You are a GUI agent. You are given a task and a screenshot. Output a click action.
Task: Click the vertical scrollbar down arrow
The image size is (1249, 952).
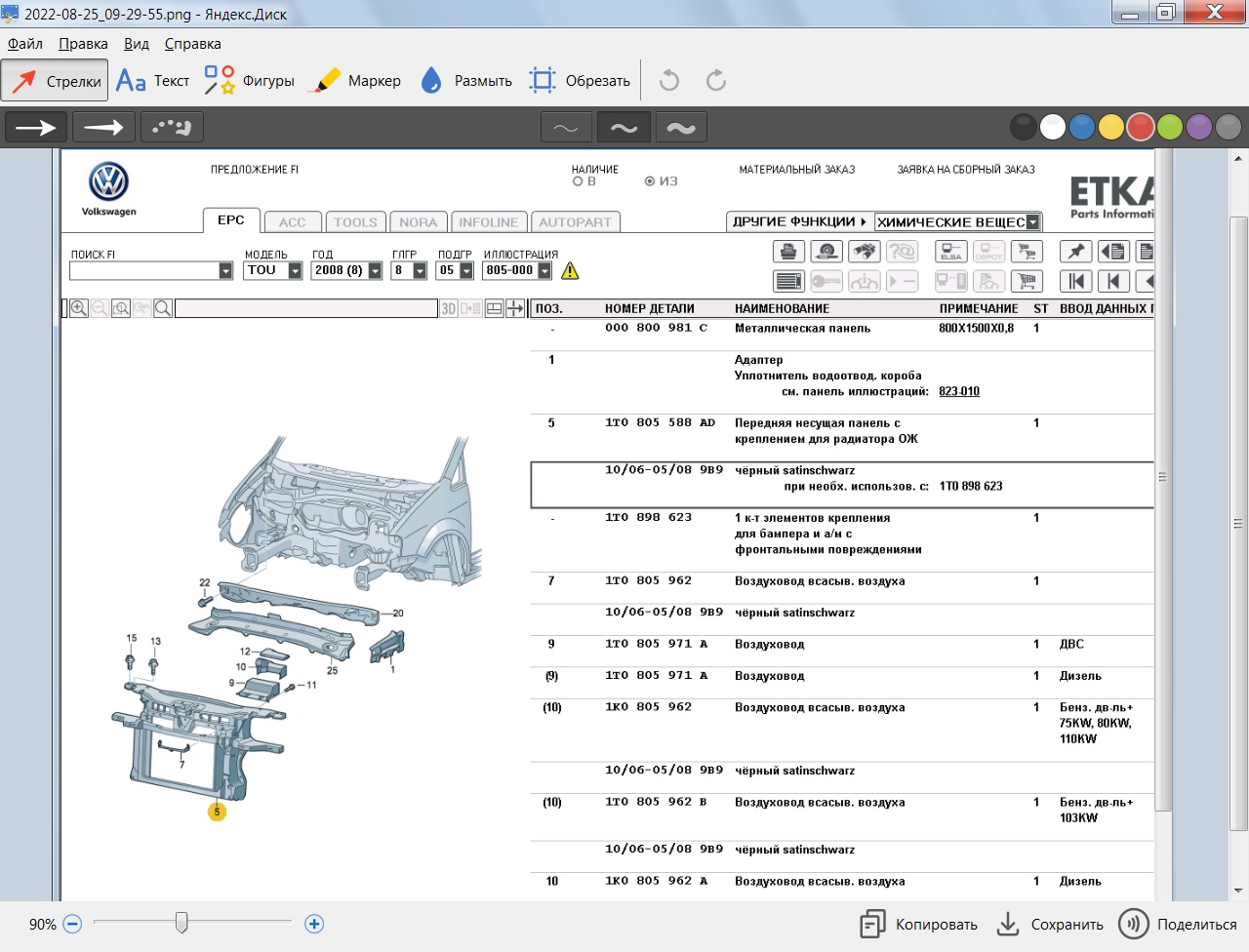(1239, 891)
